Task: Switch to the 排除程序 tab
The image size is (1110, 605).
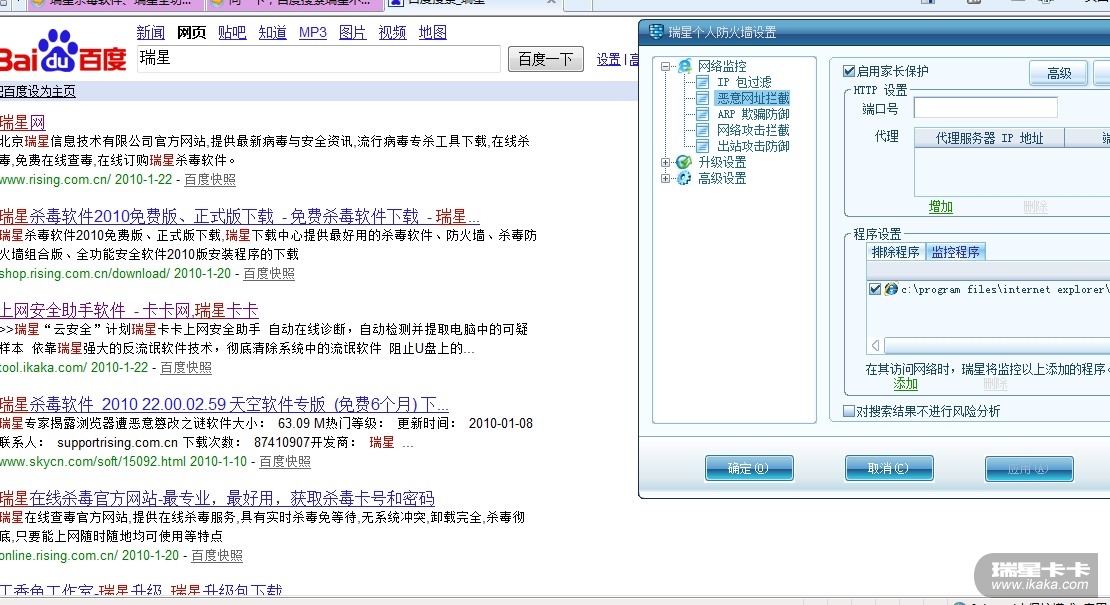Action: coord(896,252)
